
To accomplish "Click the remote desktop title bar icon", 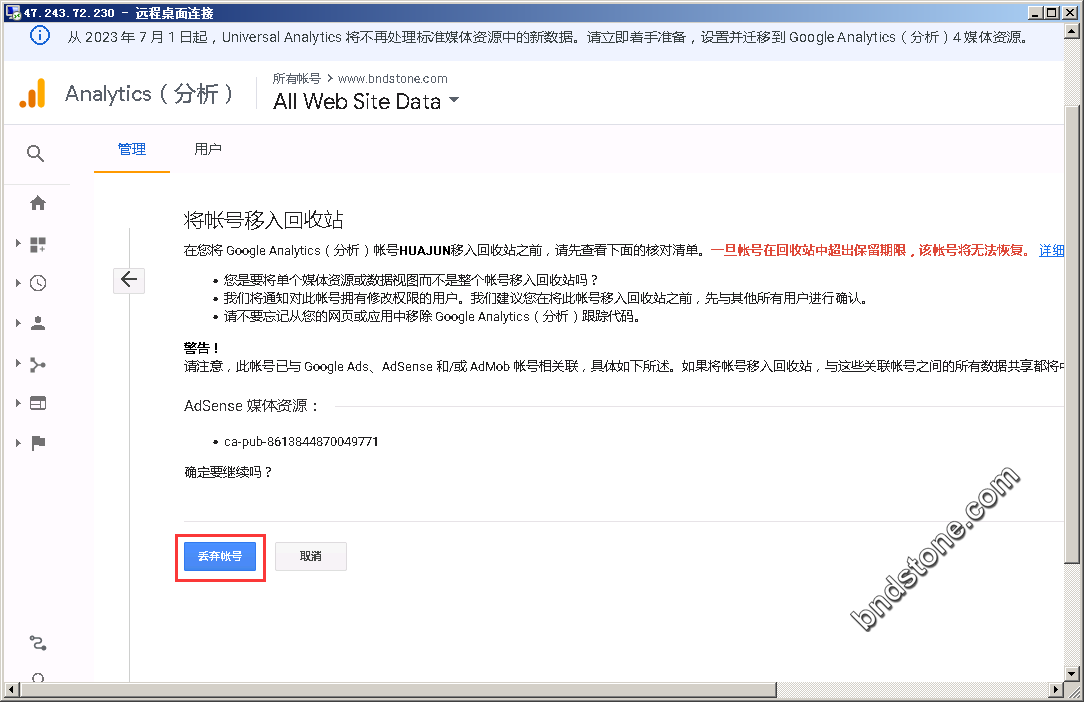I will (x=12, y=12).
